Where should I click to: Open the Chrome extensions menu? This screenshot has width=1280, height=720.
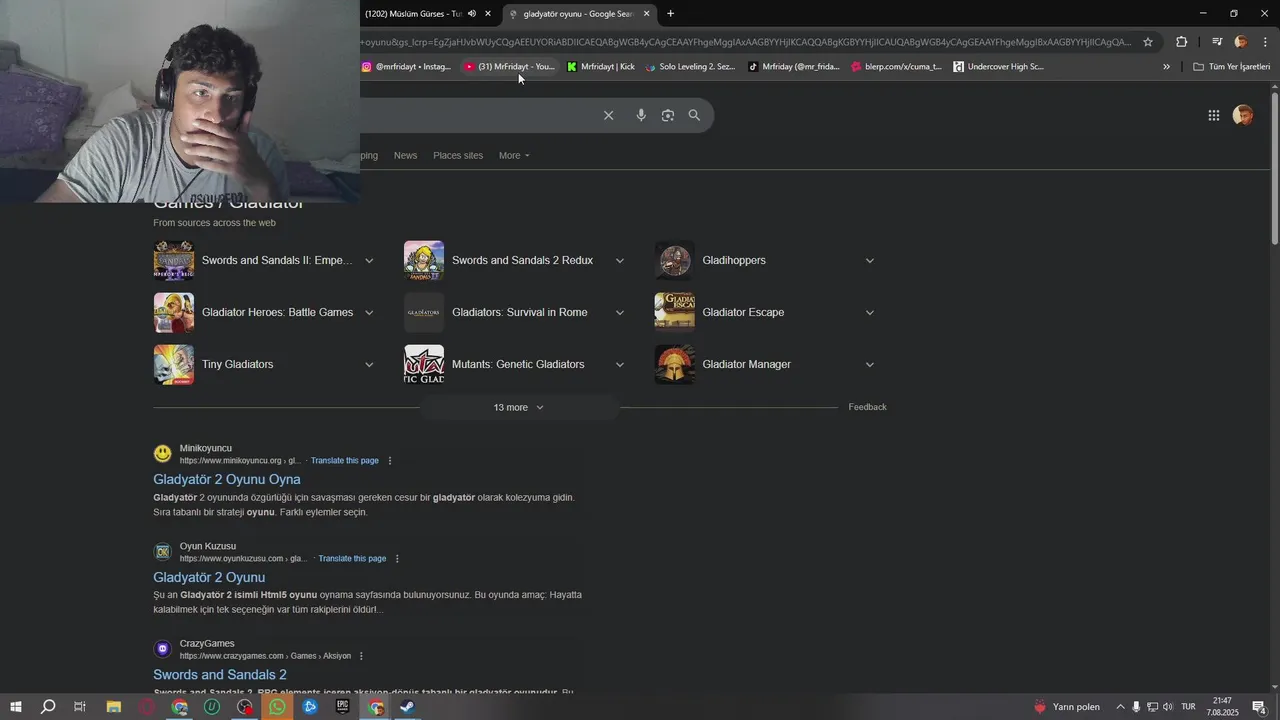[x=1181, y=42]
